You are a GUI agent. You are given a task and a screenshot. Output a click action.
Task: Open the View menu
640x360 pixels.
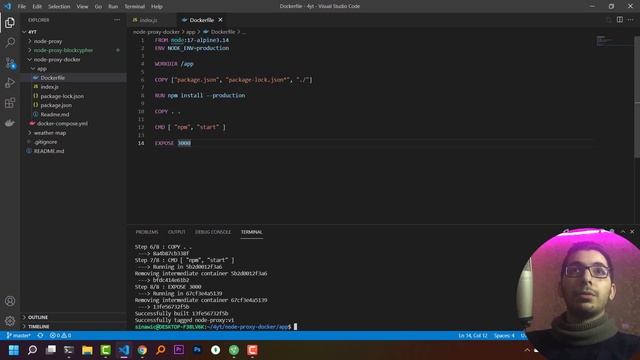click(82, 7)
